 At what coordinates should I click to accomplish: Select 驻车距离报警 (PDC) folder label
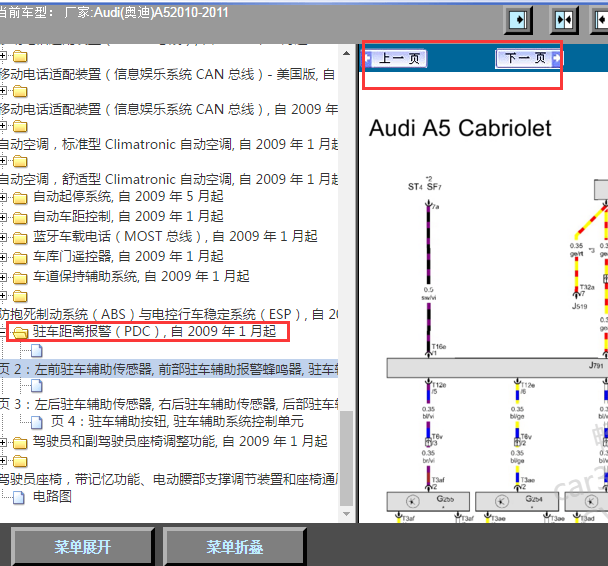click(x=154, y=331)
